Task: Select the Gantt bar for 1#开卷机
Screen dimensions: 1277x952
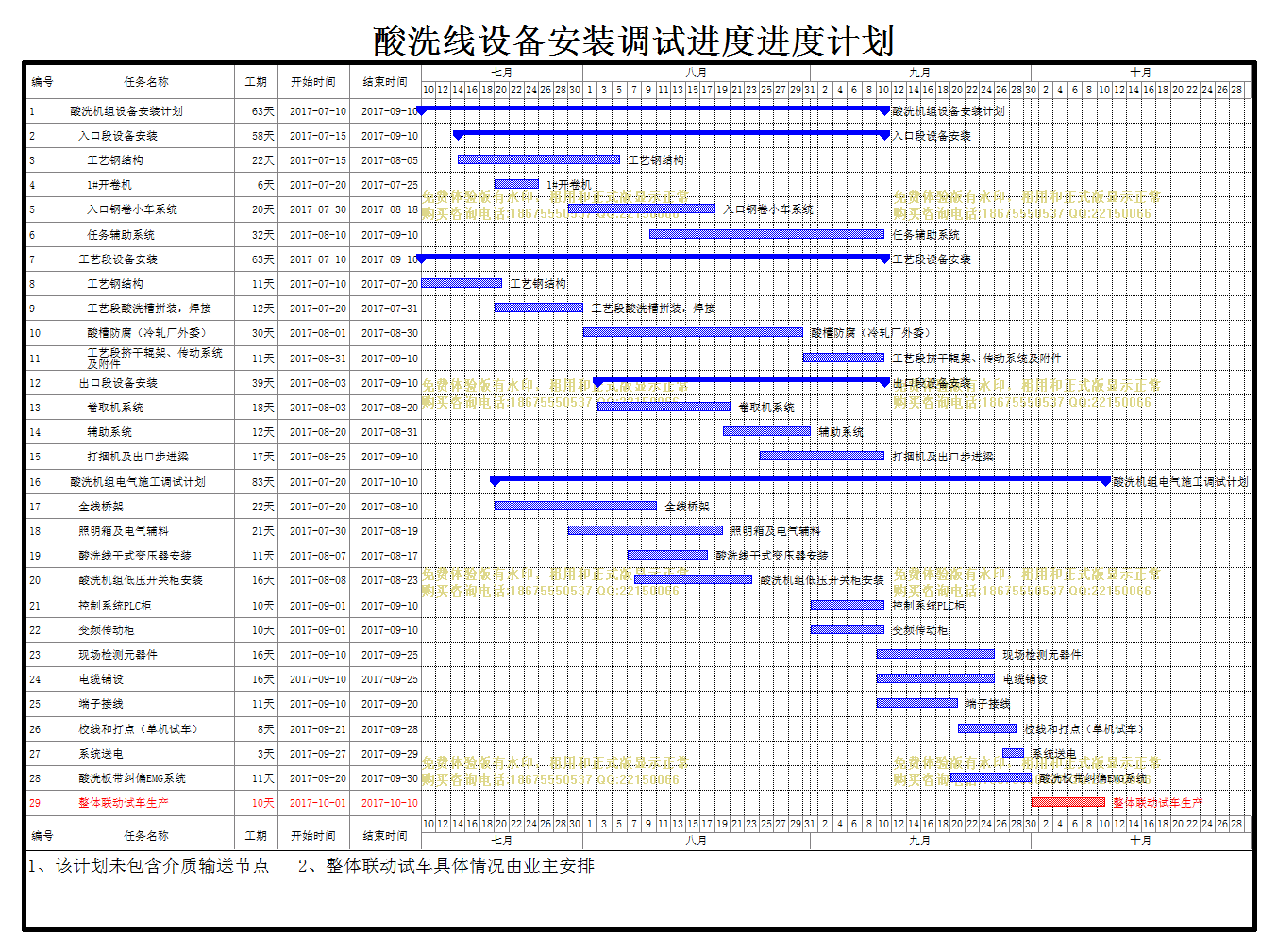Action: [516, 184]
